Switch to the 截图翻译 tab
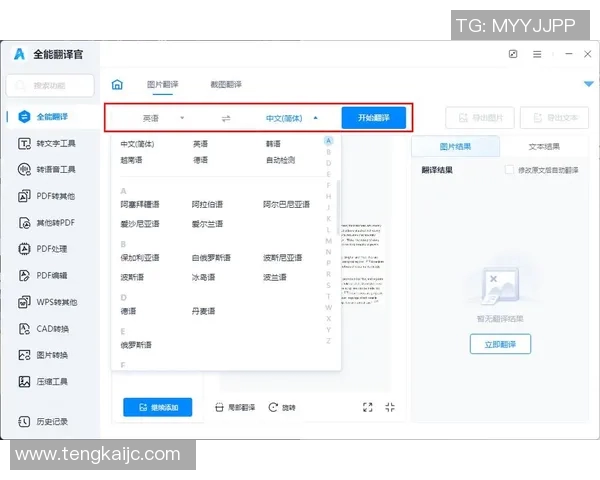 coord(226,84)
